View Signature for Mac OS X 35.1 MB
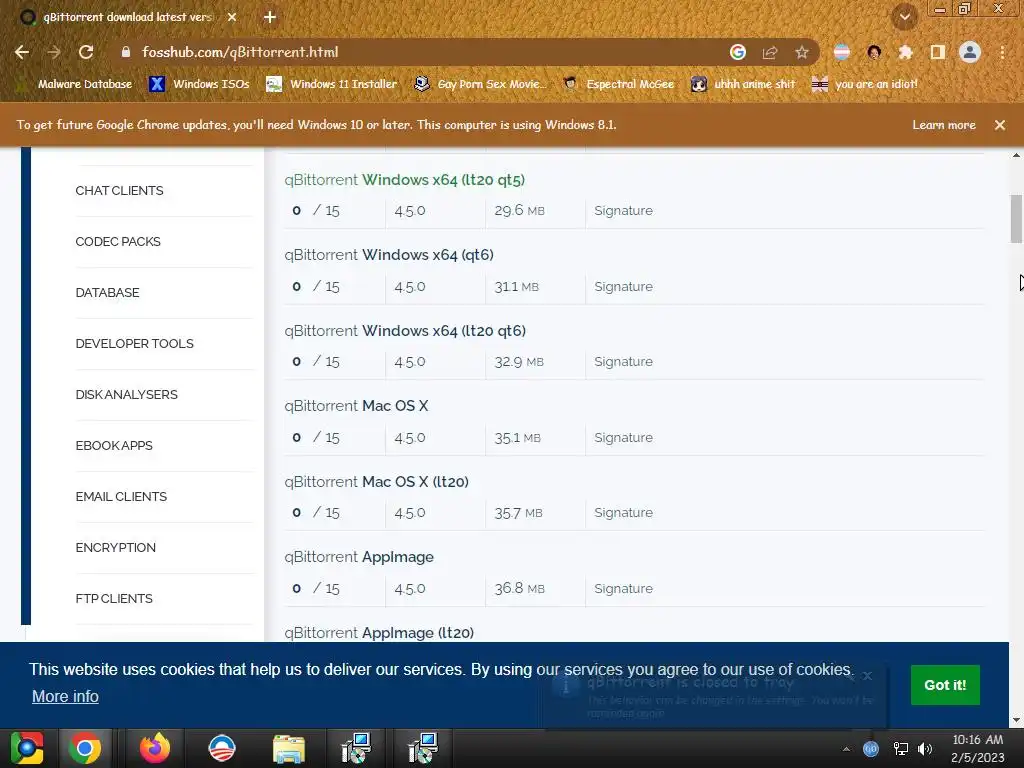 623,437
